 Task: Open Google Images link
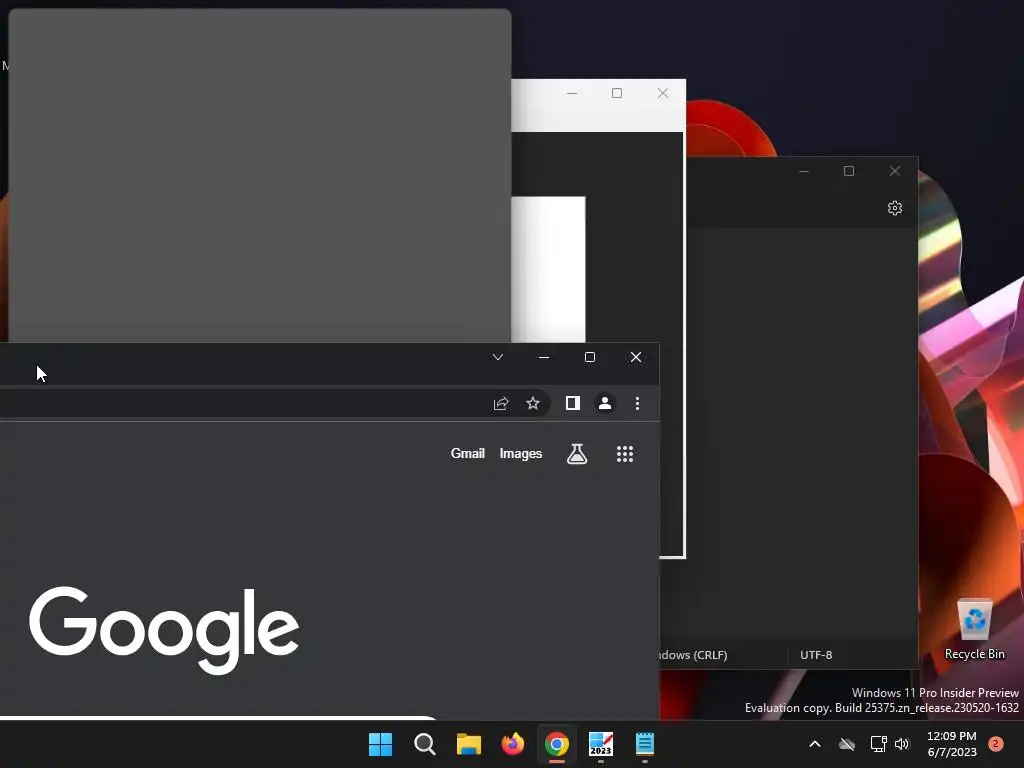click(x=520, y=453)
